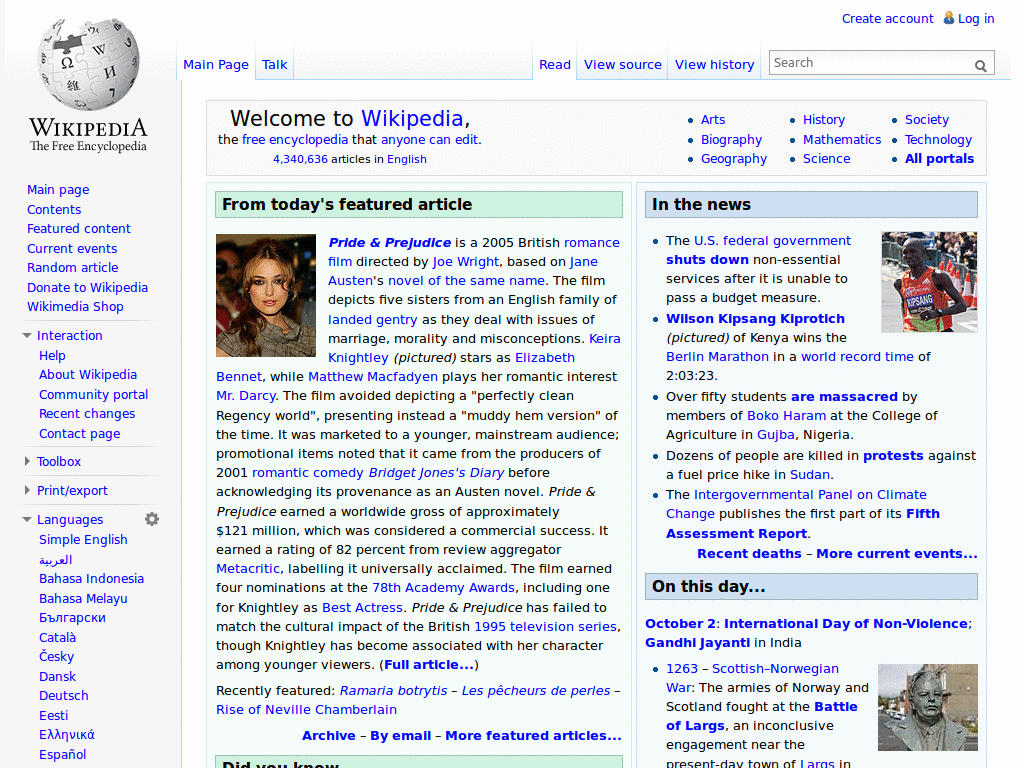Select the View source tab
The image size is (1024, 768).
pyautogui.click(x=622, y=65)
